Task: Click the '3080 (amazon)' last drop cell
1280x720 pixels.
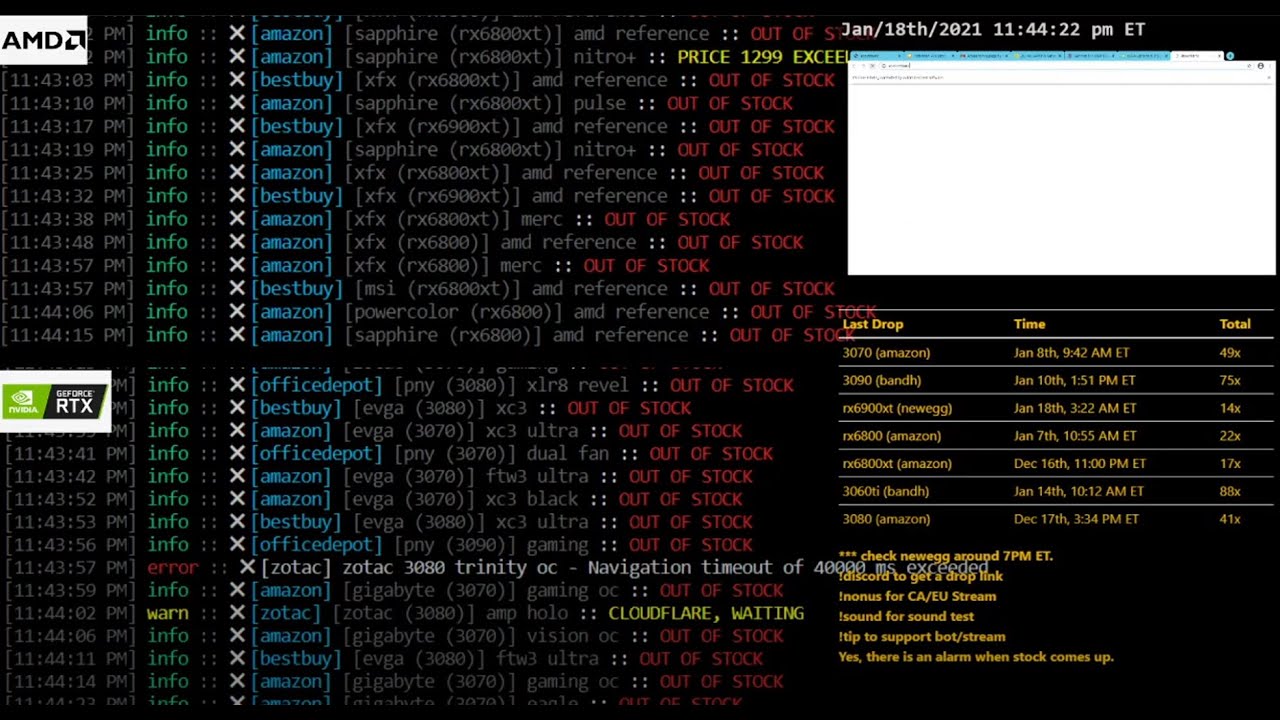Action: 886,519
